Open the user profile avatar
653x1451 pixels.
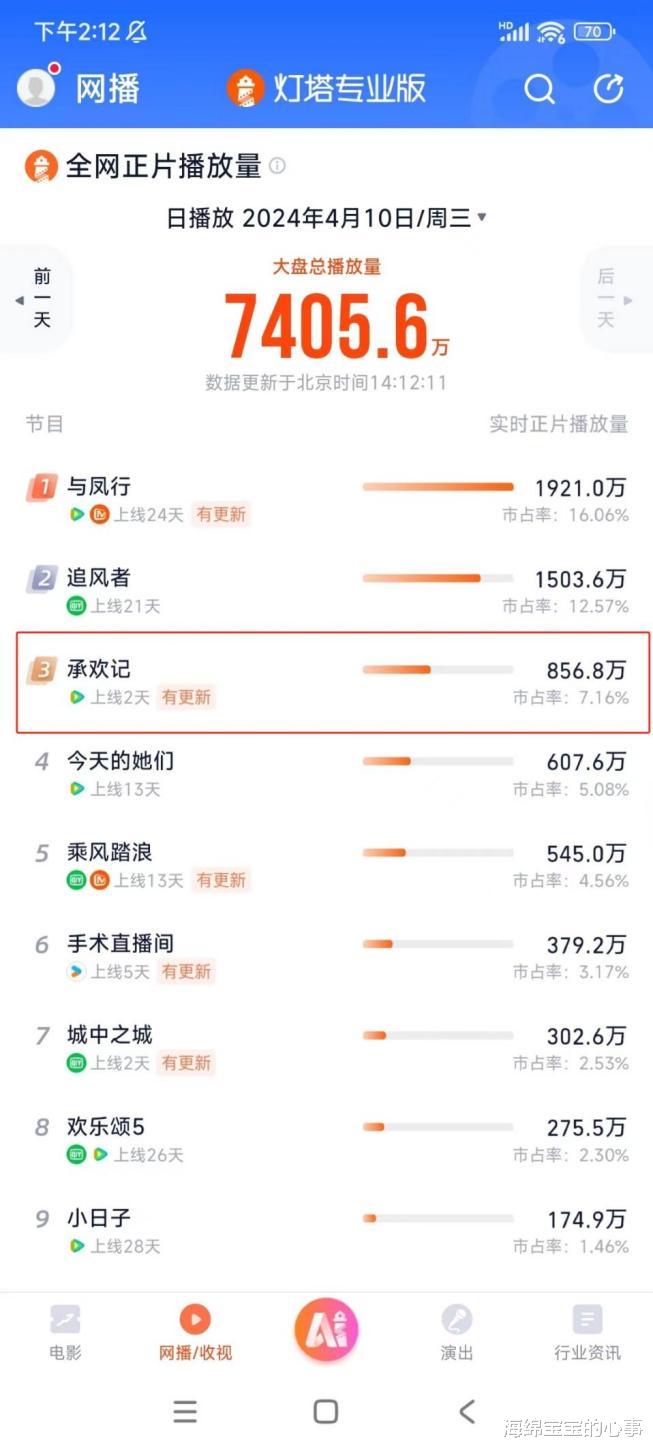(x=38, y=87)
